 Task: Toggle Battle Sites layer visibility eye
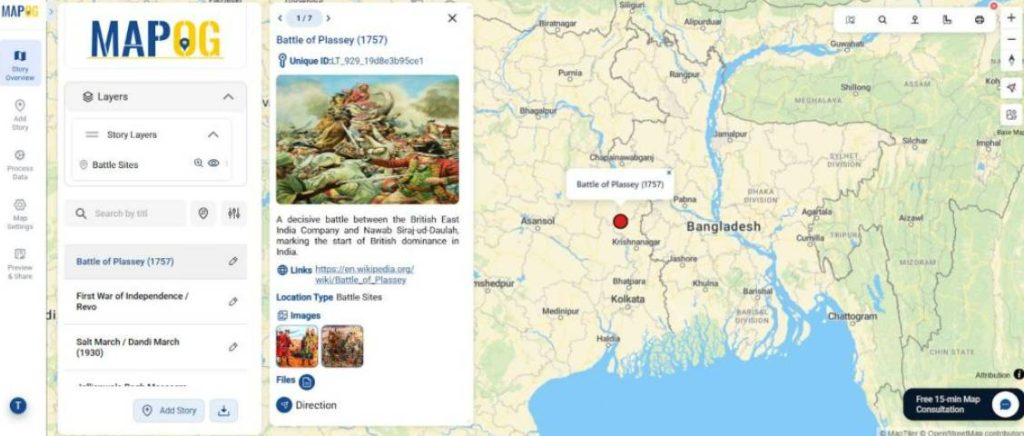tap(214, 163)
